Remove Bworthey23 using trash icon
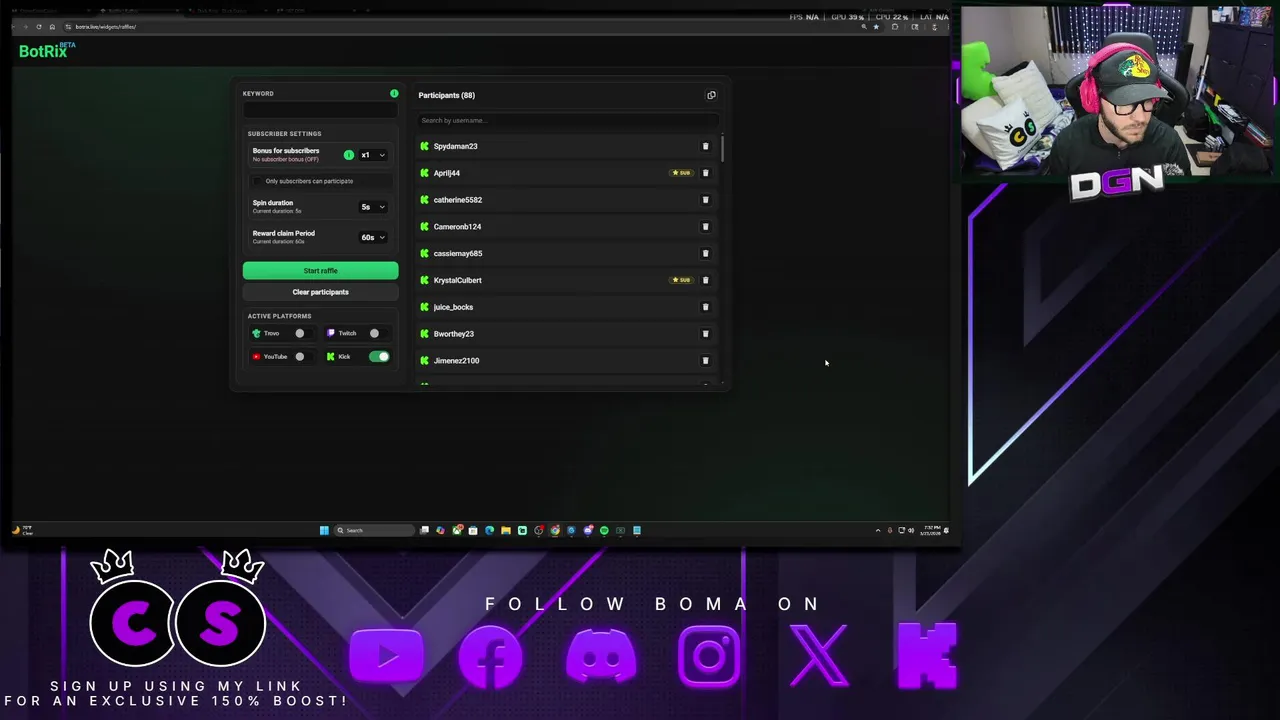This screenshot has height=720, width=1280. (705, 334)
